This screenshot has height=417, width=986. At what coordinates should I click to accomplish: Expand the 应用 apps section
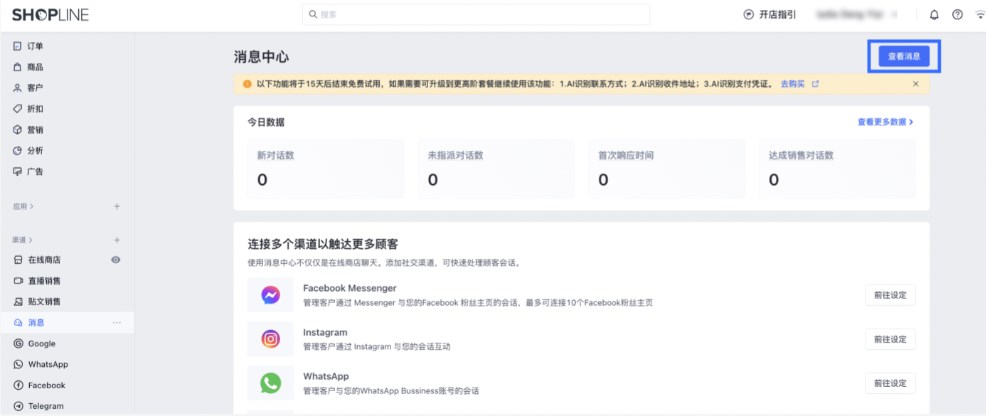click(23, 206)
